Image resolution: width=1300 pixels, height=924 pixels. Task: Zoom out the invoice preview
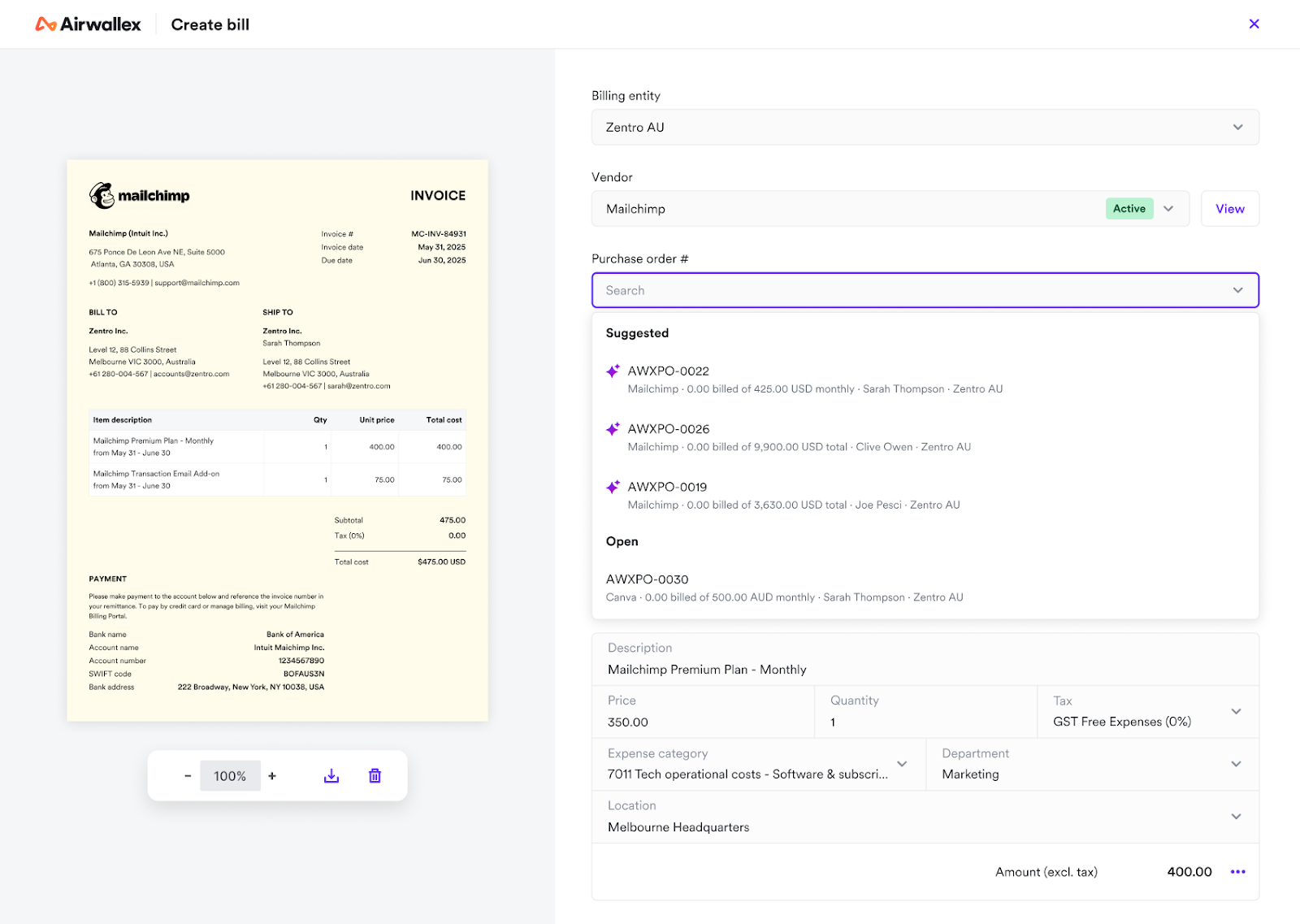188,776
